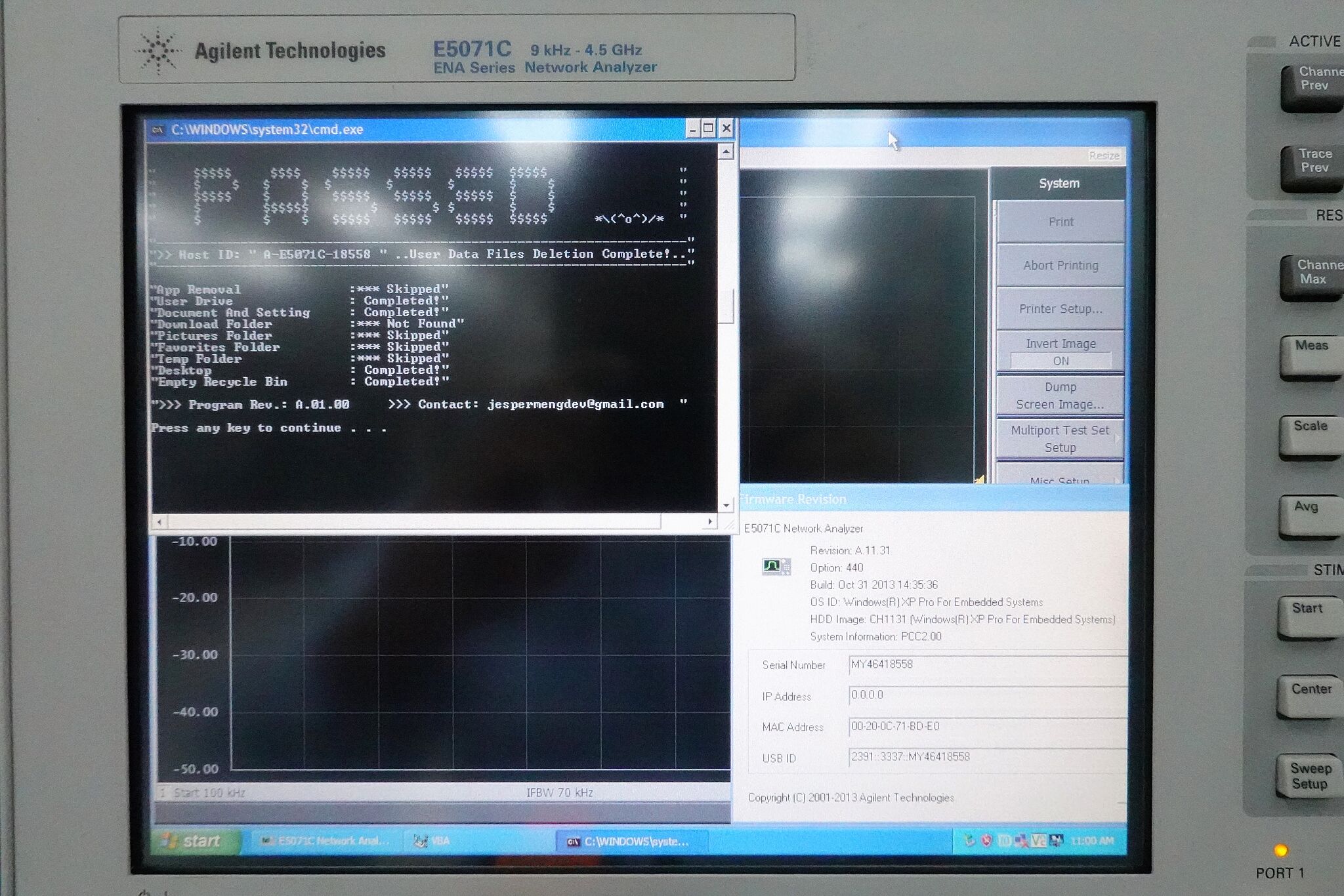Click the copyright line in the firmware dialog

click(x=850, y=798)
